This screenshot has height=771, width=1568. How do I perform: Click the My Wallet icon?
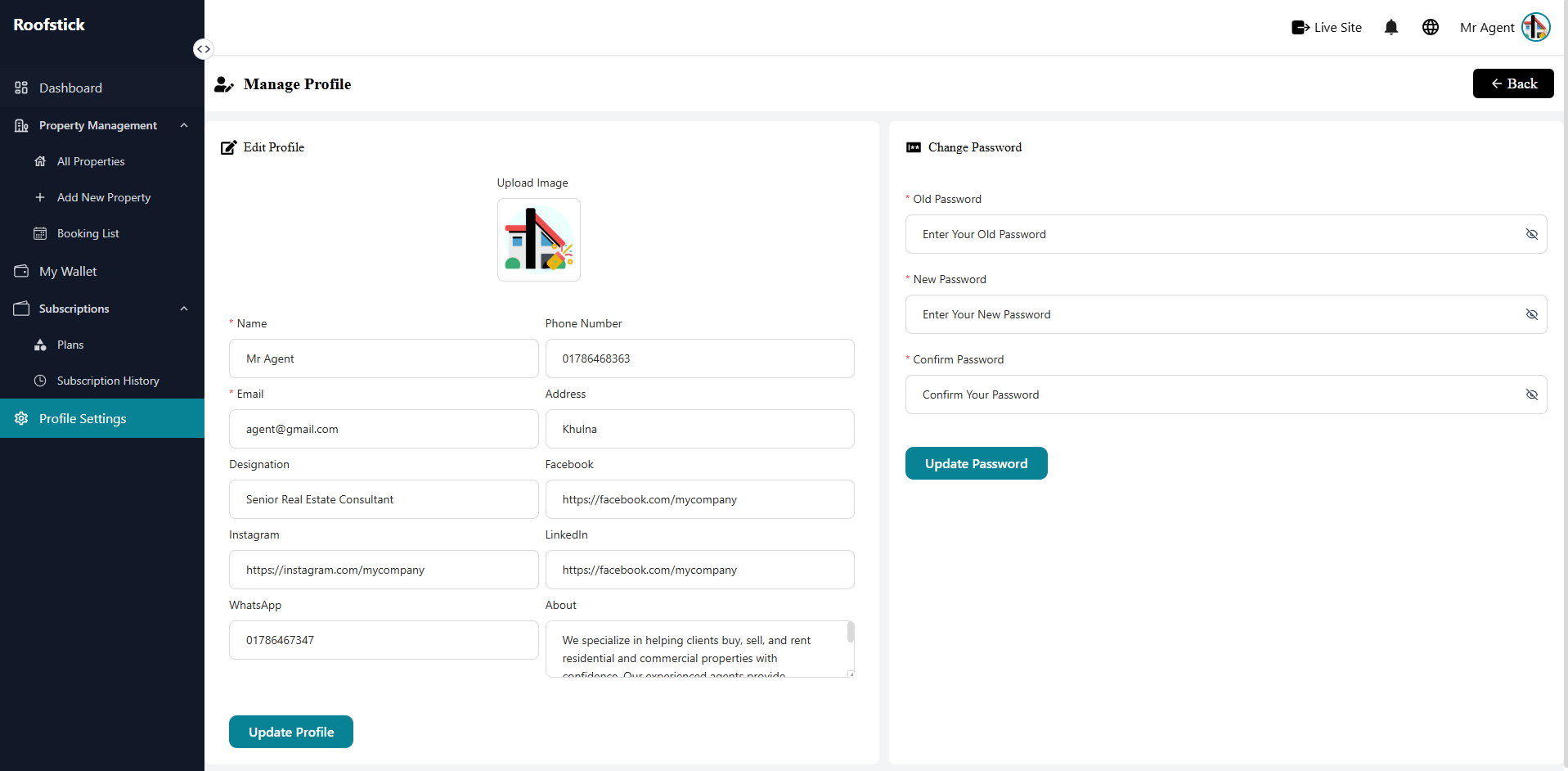click(21, 271)
